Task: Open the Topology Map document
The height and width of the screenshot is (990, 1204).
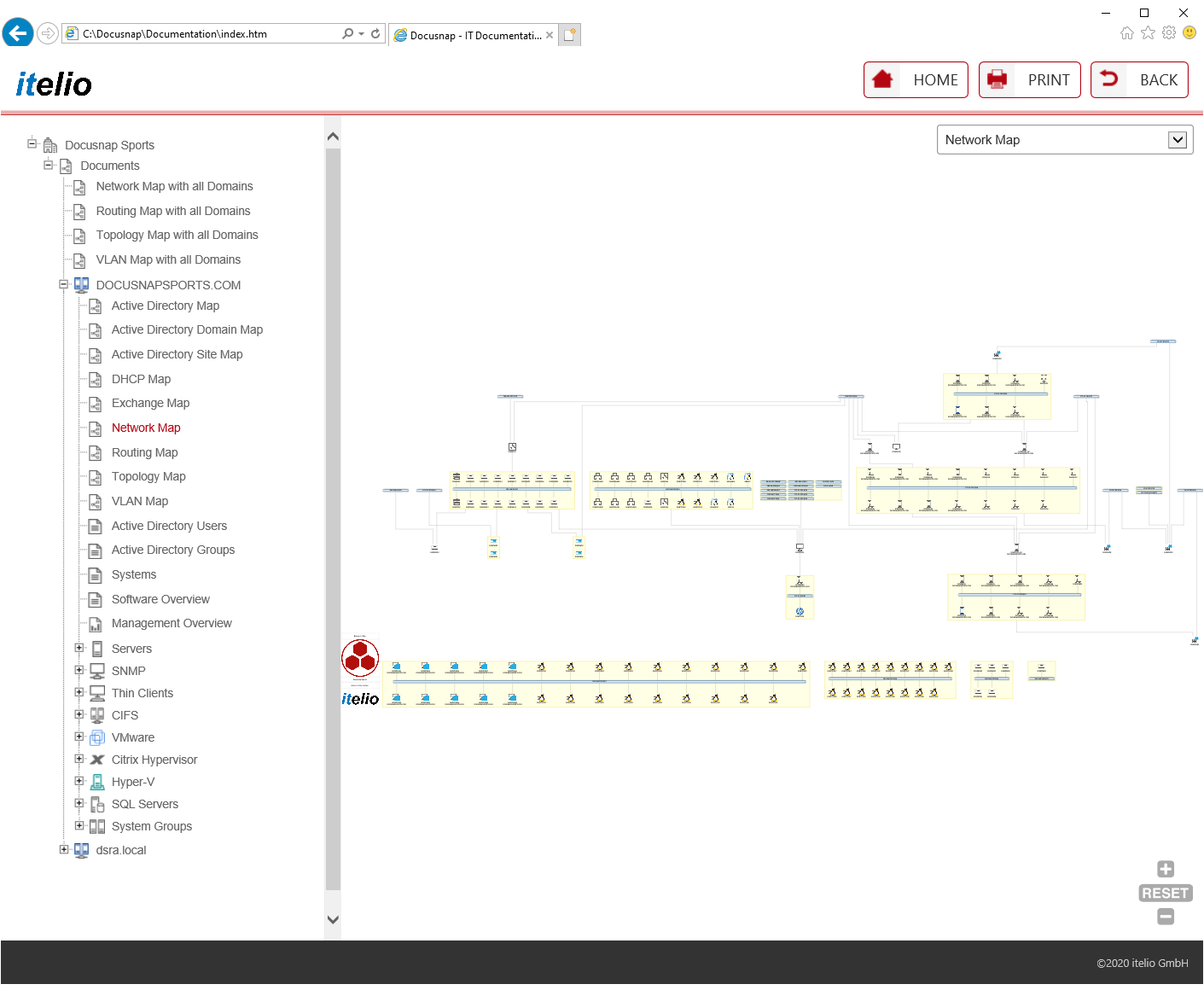Action: click(148, 476)
